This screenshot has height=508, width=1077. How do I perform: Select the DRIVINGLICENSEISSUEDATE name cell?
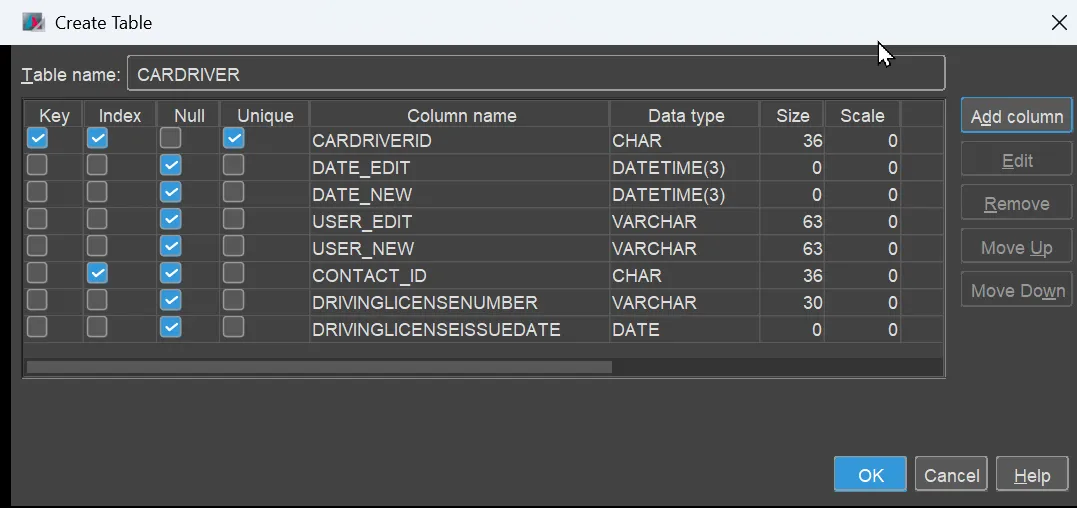(x=460, y=330)
